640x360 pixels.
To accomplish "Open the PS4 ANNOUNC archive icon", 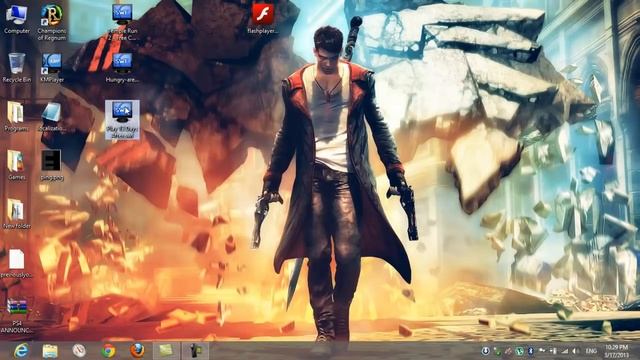I will [17, 315].
